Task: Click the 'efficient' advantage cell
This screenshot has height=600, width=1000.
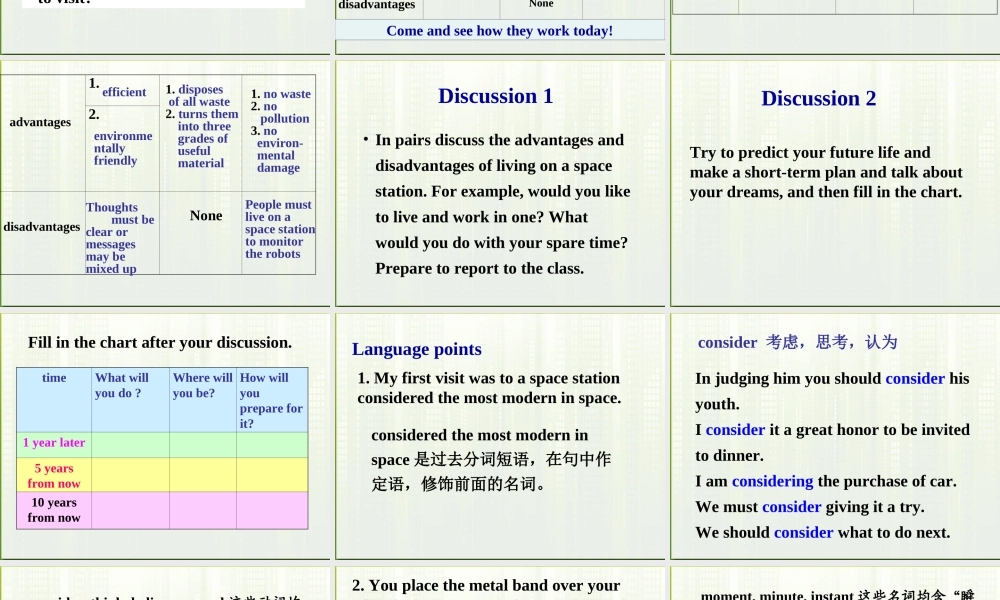Action: click(x=122, y=91)
